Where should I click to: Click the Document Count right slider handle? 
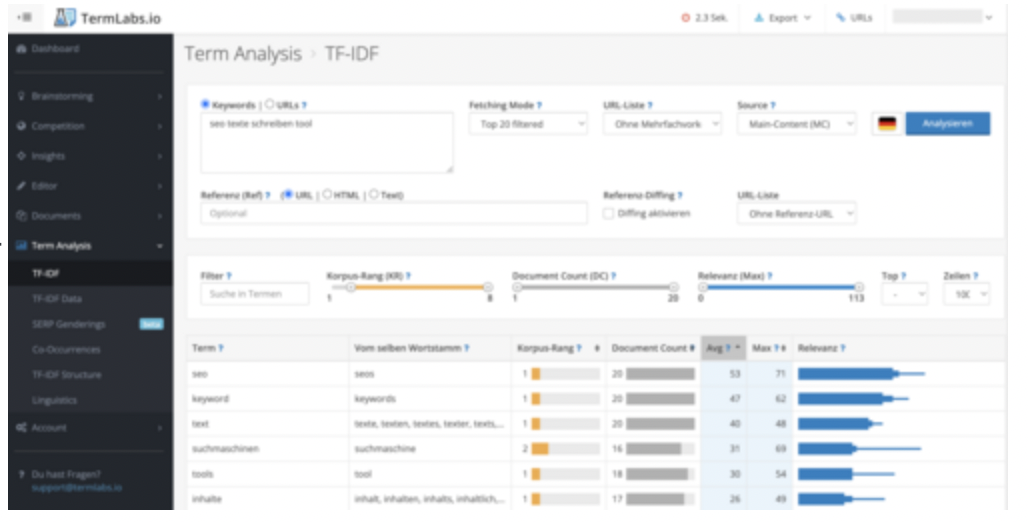[673, 287]
